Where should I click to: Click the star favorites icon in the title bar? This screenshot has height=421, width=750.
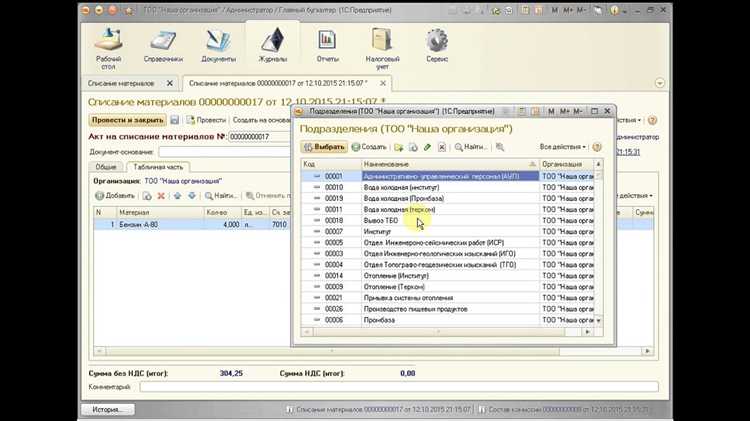pyautogui.click(x=129, y=10)
